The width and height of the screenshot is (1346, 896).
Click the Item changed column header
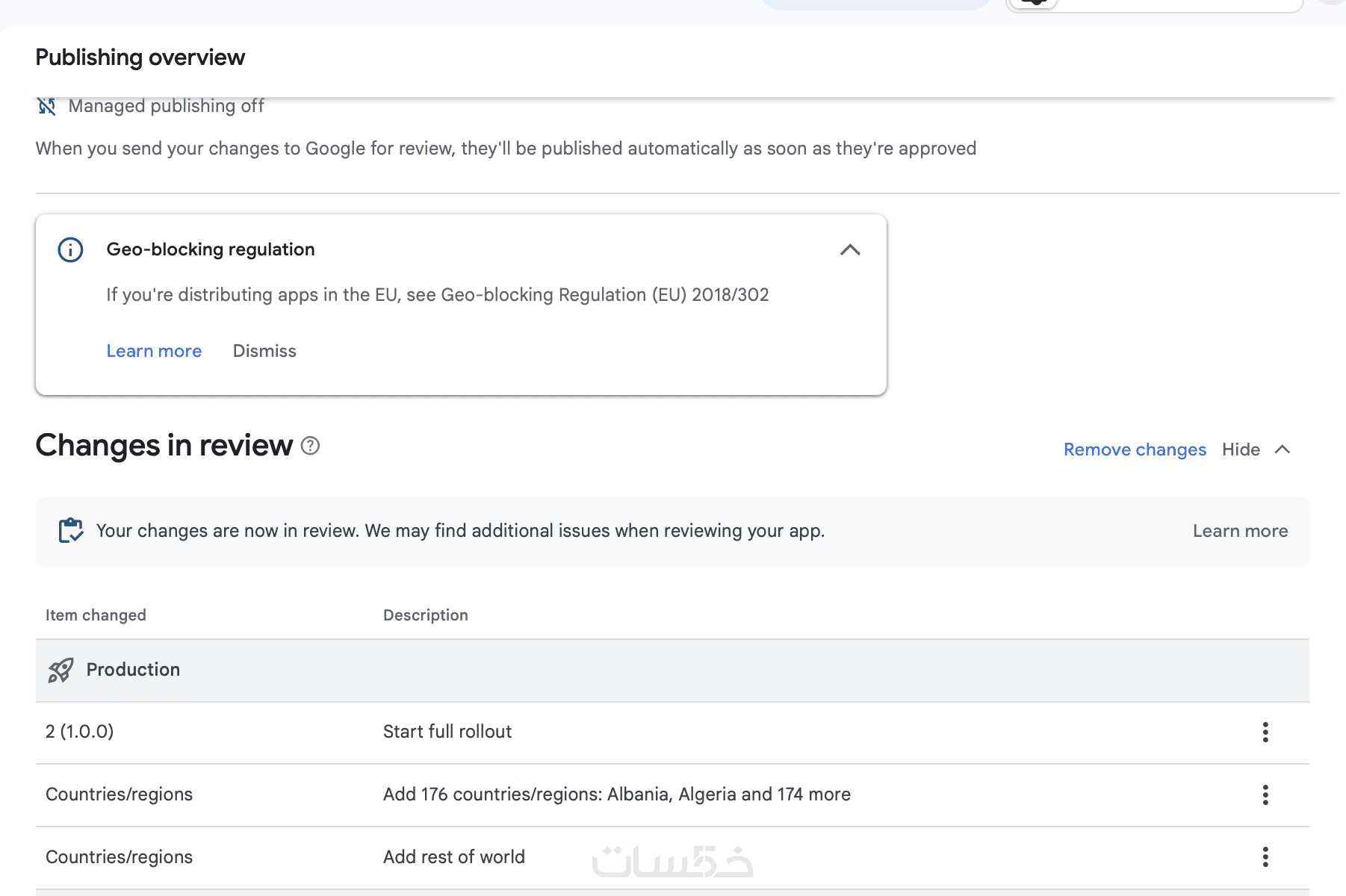96,615
